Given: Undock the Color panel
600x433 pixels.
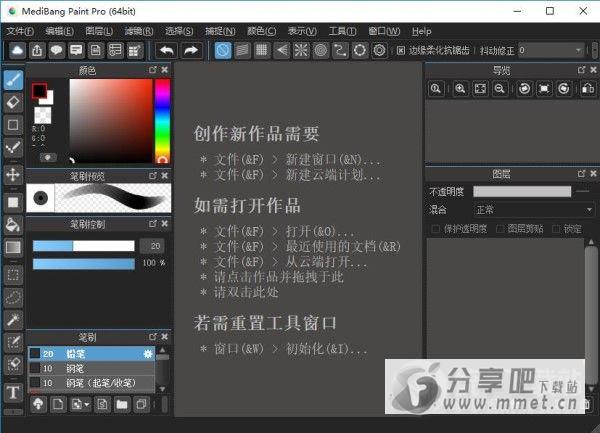Looking at the screenshot, I should pos(153,70).
